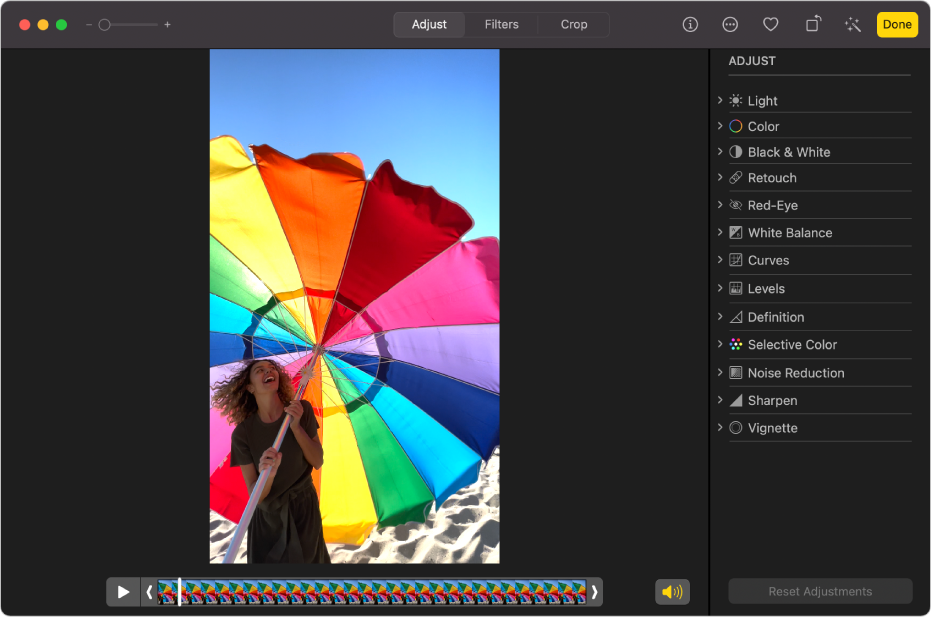Select the Retouch tool icon
Image resolution: width=932 pixels, height=618 pixels.
click(x=736, y=178)
